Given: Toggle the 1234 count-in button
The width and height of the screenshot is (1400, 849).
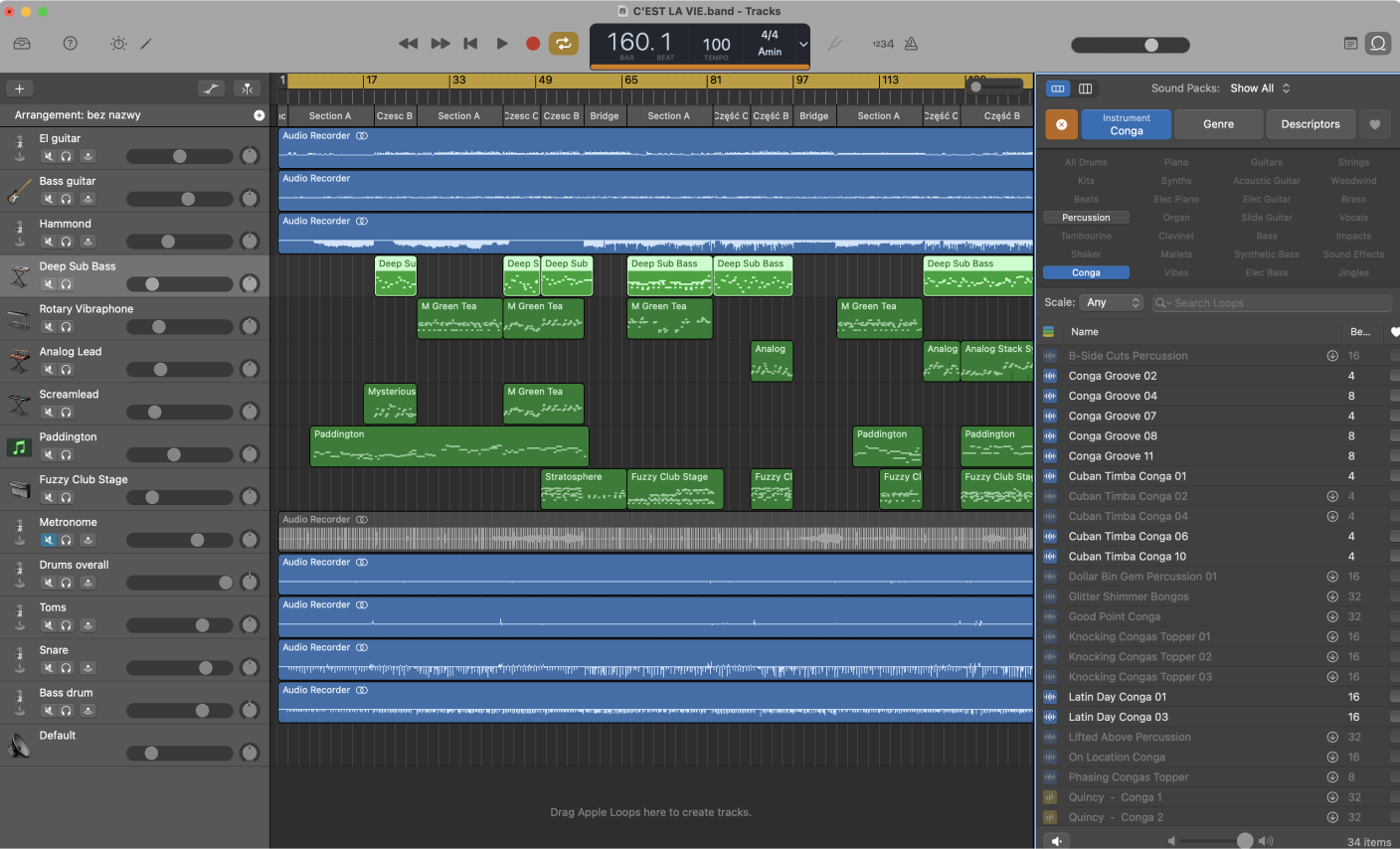Looking at the screenshot, I should [x=883, y=44].
